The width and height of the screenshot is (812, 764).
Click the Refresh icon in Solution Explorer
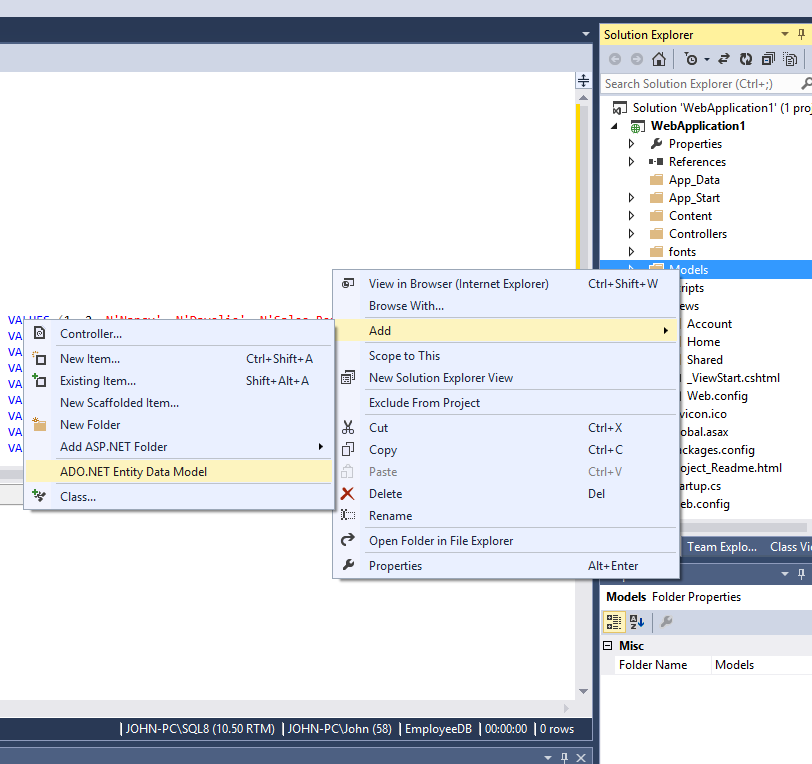click(x=745, y=59)
